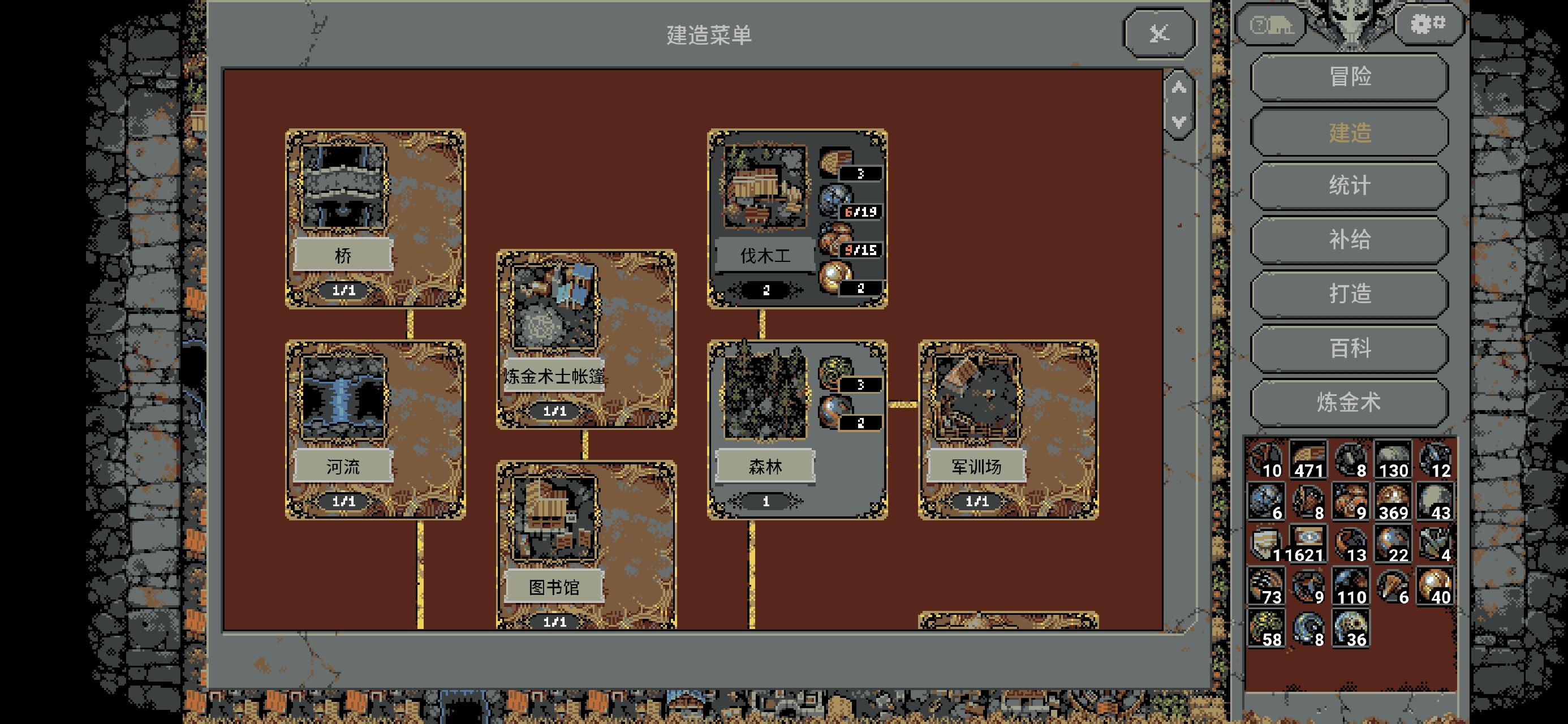
Task: Click the scroll down arrow
Action: [x=1179, y=122]
